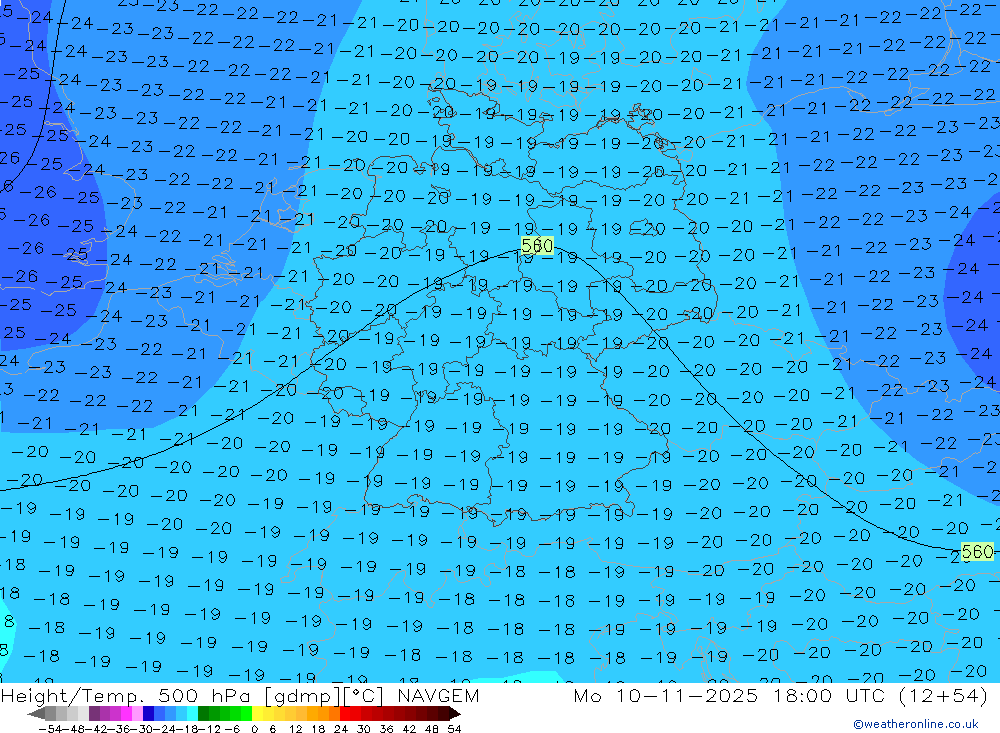
Task: Click the gray left arrow of the color scale
Action: point(36,714)
